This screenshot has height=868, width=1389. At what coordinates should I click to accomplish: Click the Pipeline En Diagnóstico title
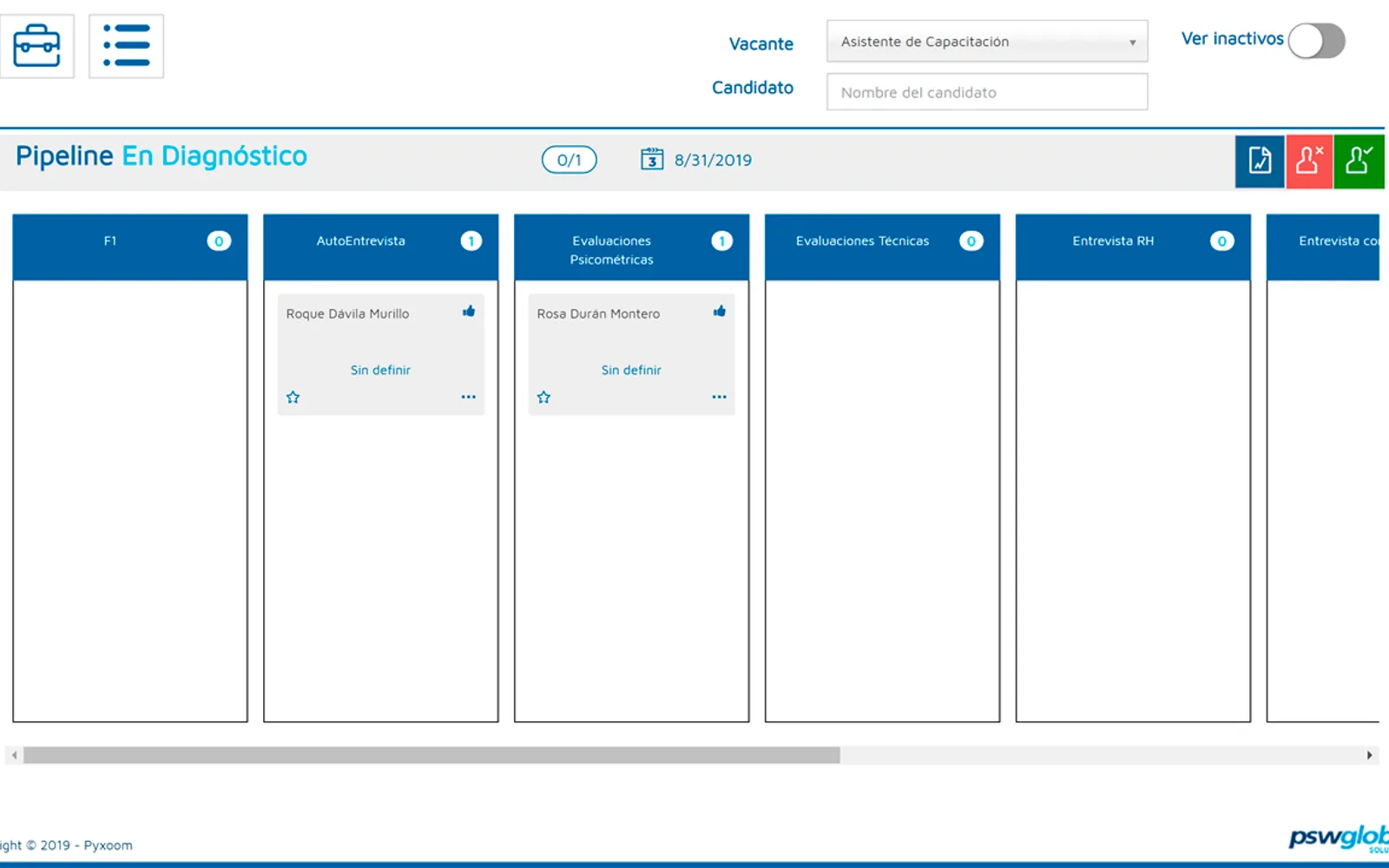tap(161, 156)
